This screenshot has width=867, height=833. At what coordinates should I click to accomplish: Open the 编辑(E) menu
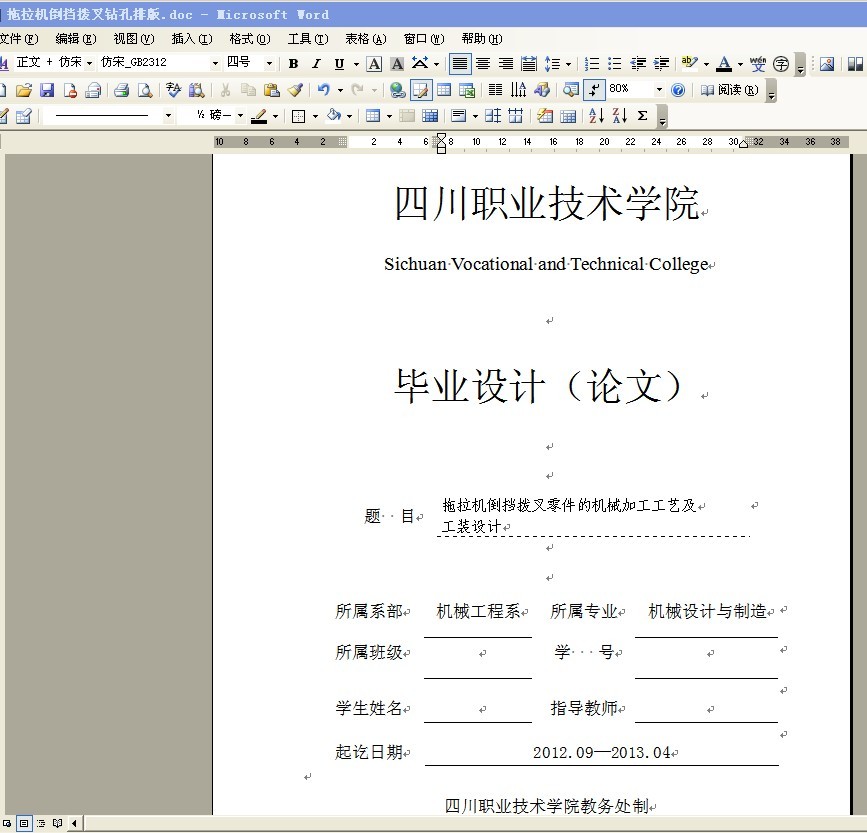pyautogui.click(x=76, y=39)
